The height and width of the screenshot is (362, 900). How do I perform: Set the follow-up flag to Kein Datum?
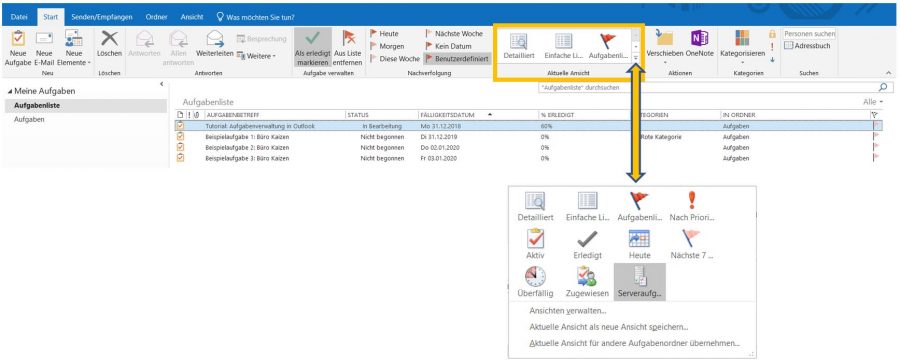point(448,46)
